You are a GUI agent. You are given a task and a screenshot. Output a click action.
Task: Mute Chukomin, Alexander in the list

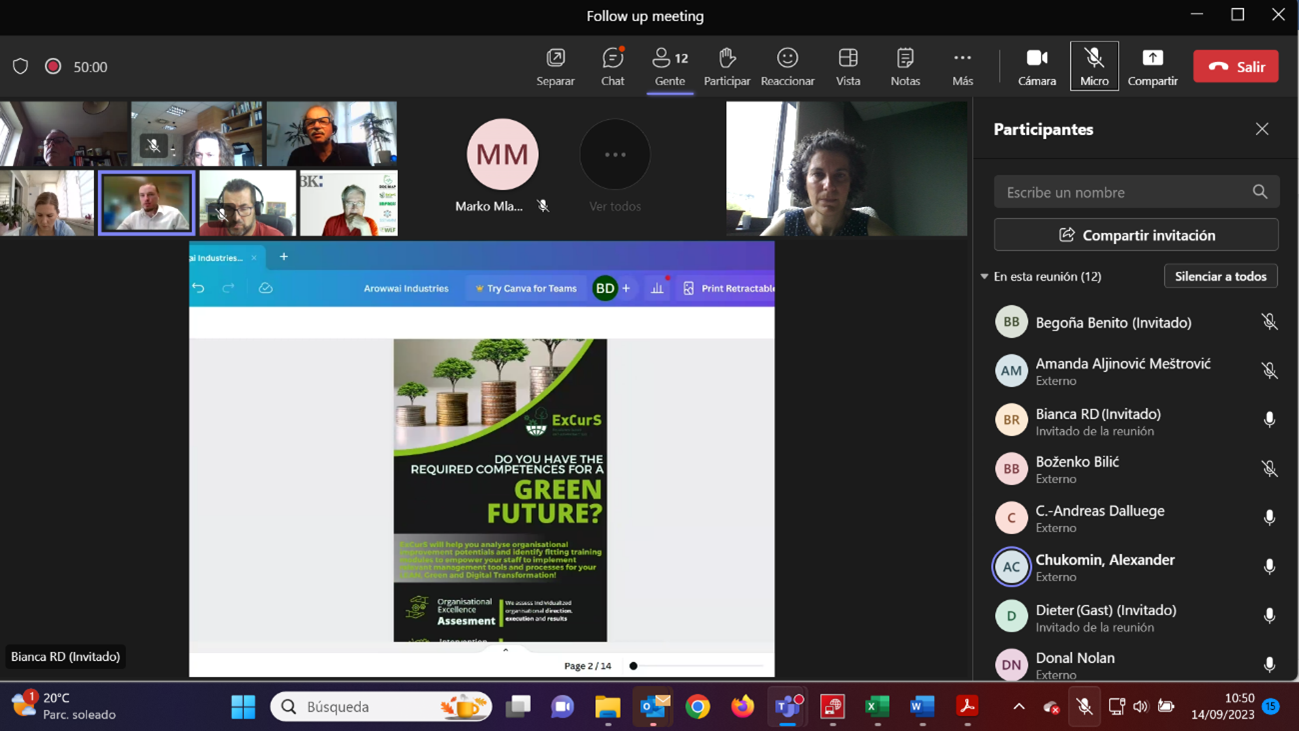[1269, 567]
